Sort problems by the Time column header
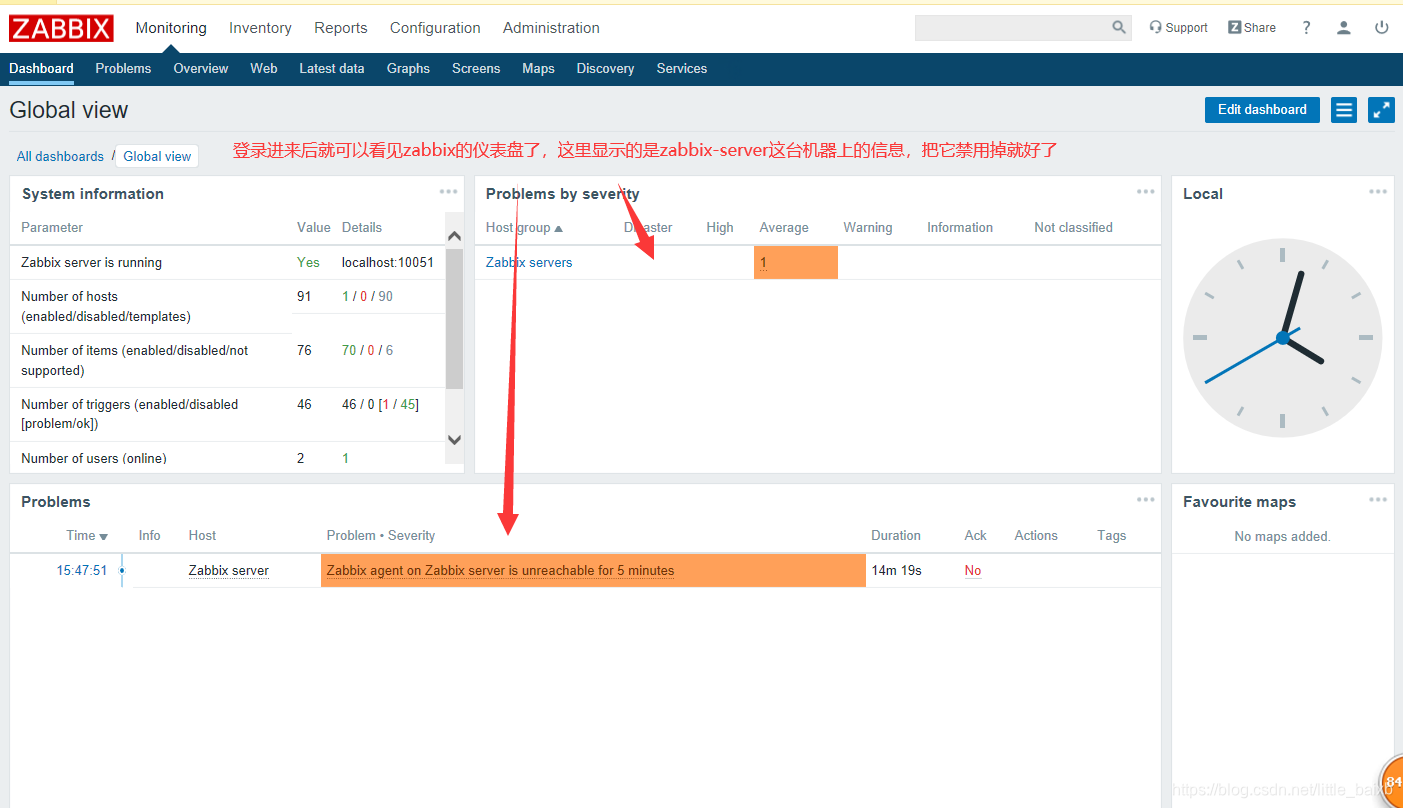Image resolution: width=1403 pixels, height=808 pixels. click(x=87, y=536)
